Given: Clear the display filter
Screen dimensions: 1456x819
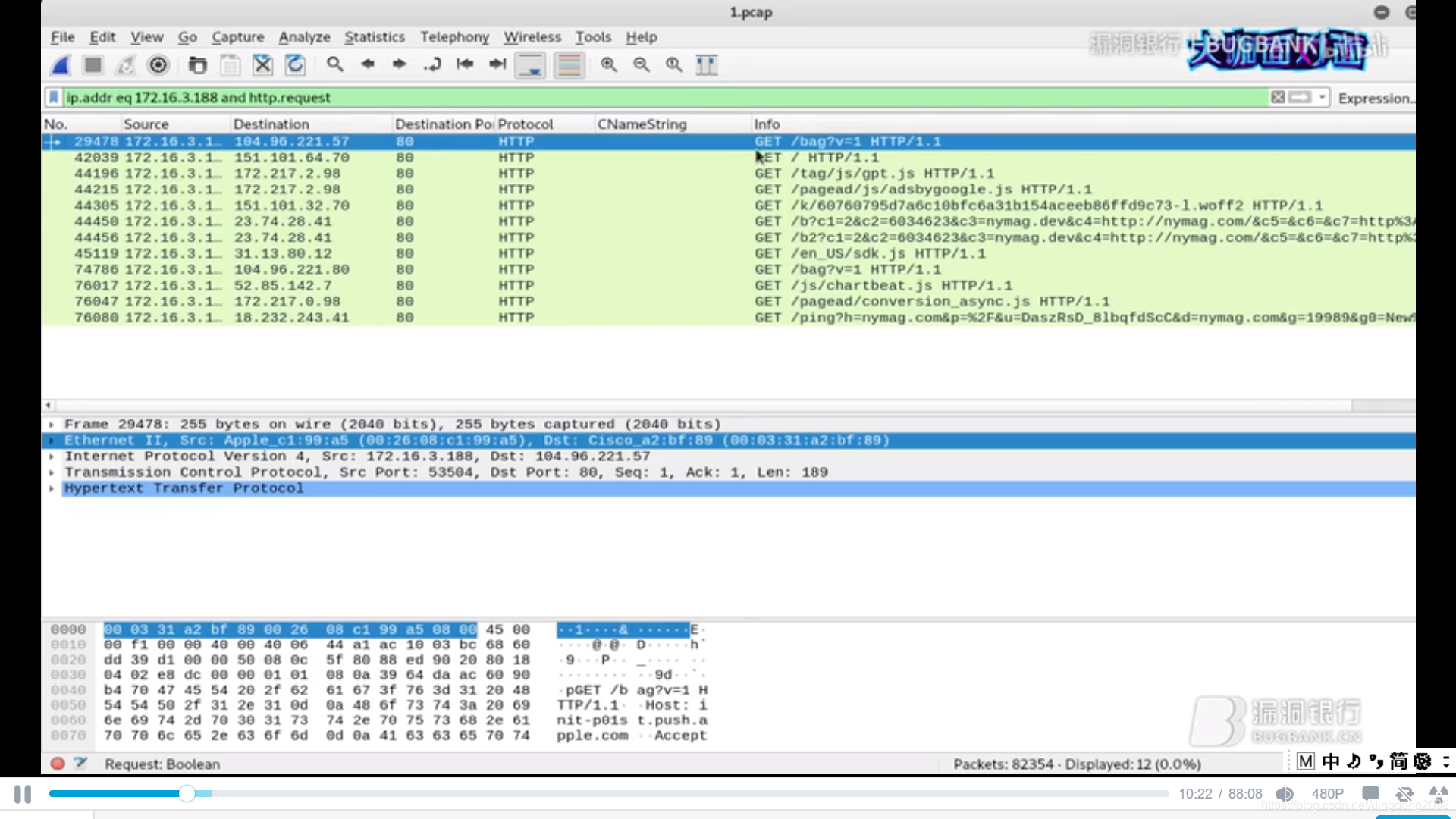Looking at the screenshot, I should coord(1278,97).
